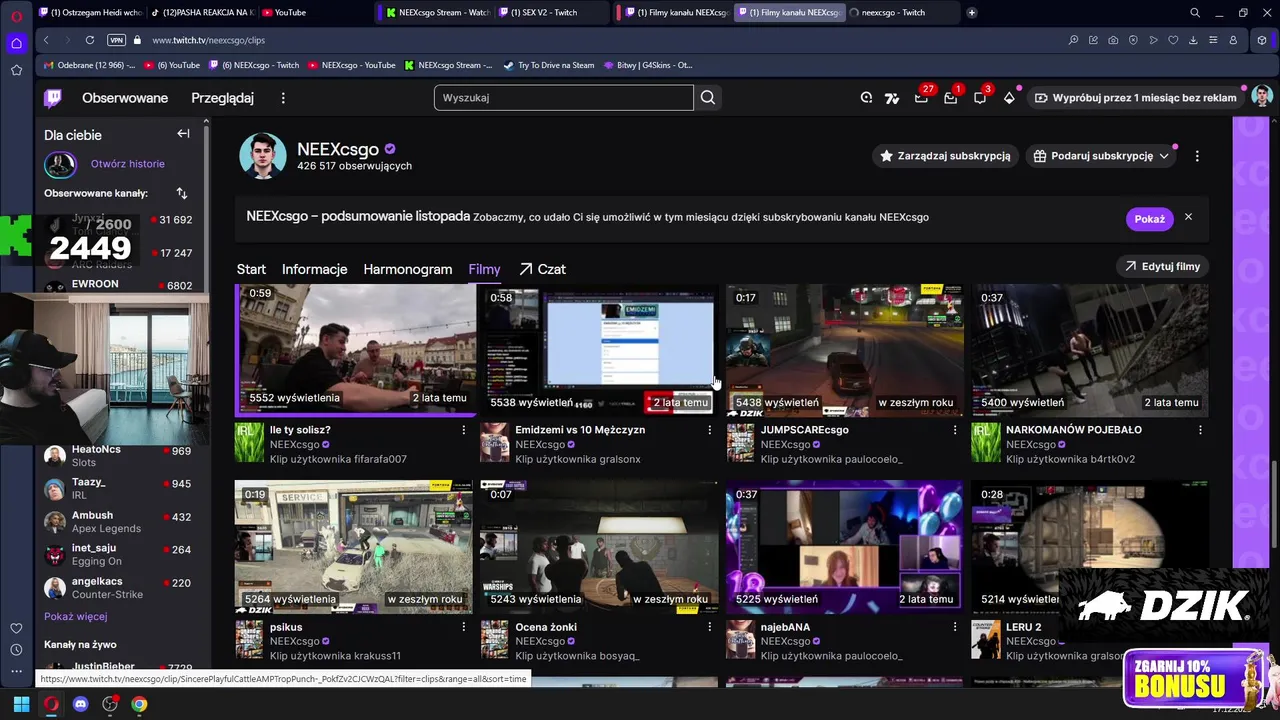Reload the page in Opera
The height and width of the screenshot is (720, 1280).
pos(90,40)
